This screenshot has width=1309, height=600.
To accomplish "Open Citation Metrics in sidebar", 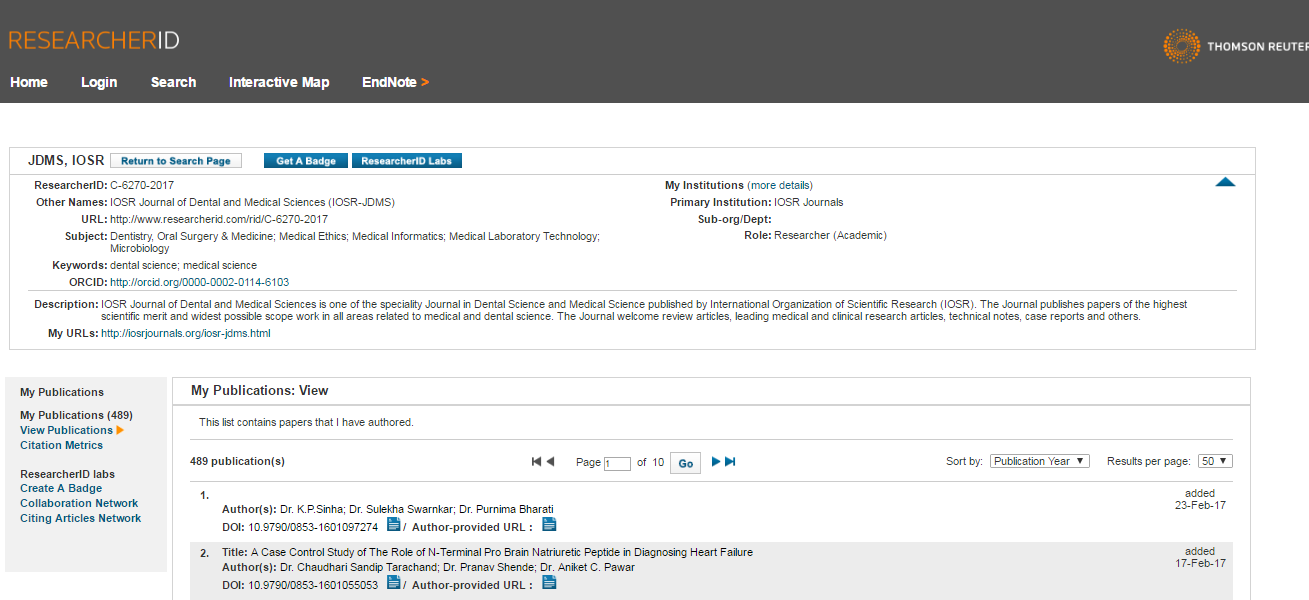I will [61, 445].
